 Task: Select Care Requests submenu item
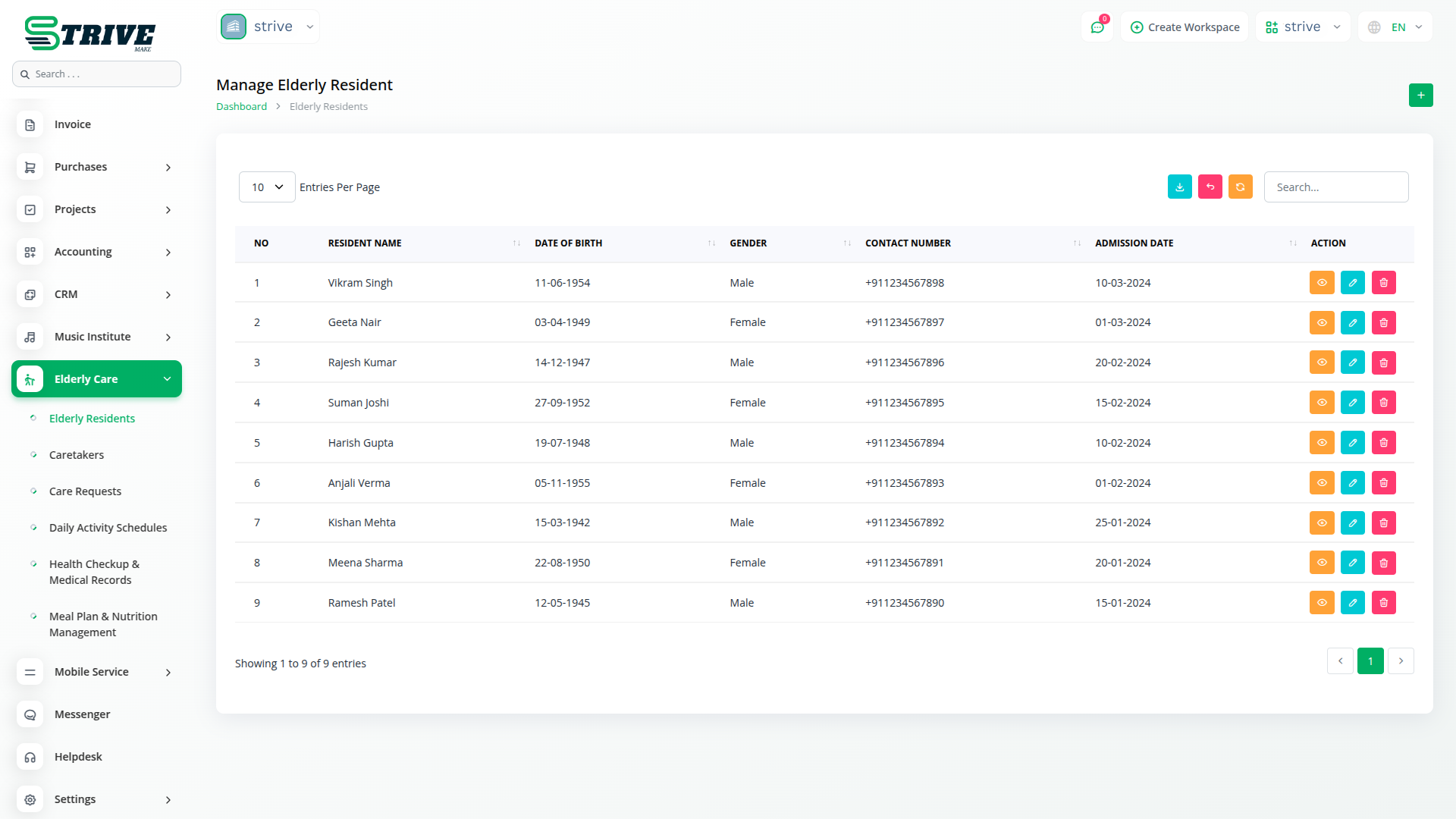tap(85, 491)
